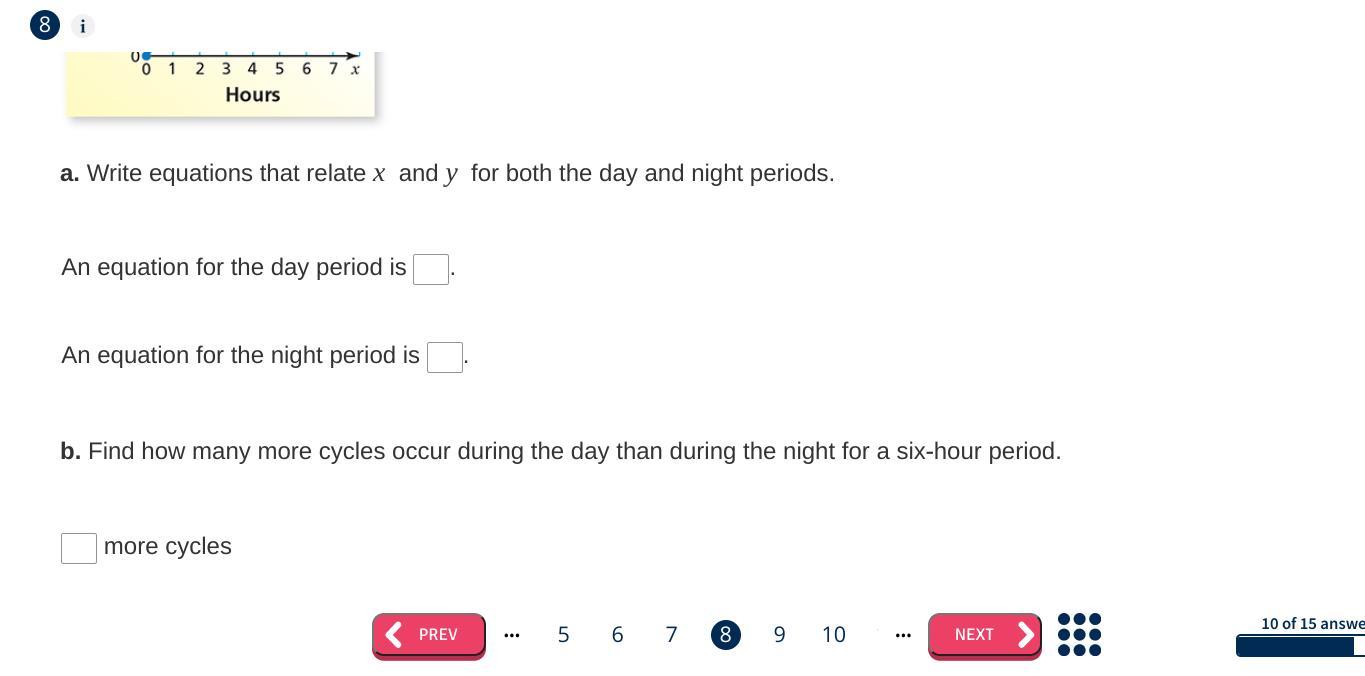1365x676 pixels.
Task: Jump to question 7
Action: click(671, 635)
